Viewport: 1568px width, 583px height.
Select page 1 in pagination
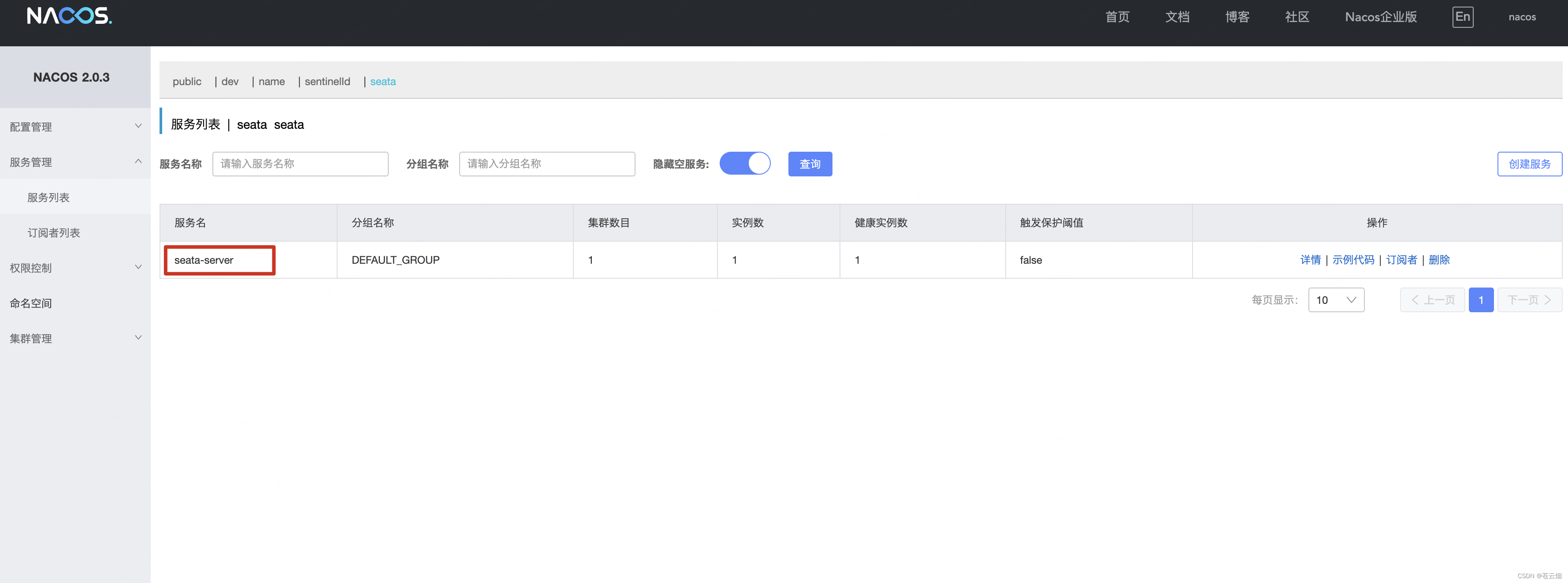(1480, 300)
